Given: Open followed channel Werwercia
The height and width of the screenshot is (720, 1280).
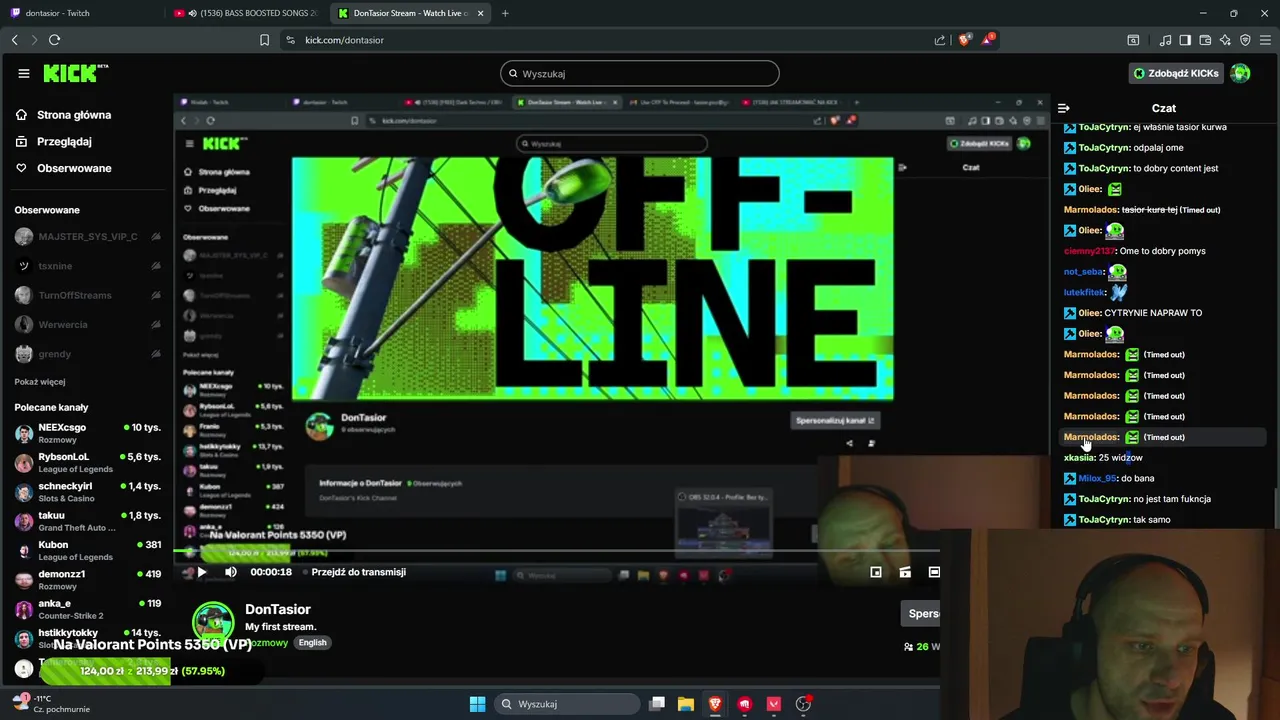Looking at the screenshot, I should coord(87,324).
